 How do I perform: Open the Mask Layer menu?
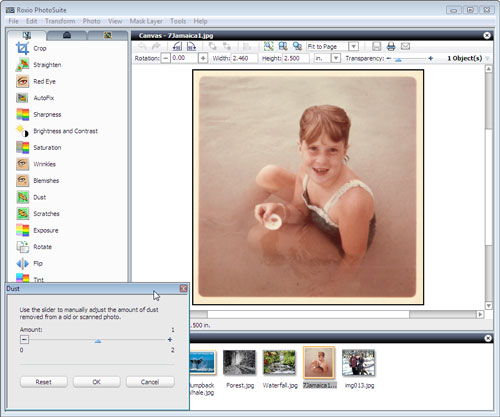point(146,21)
